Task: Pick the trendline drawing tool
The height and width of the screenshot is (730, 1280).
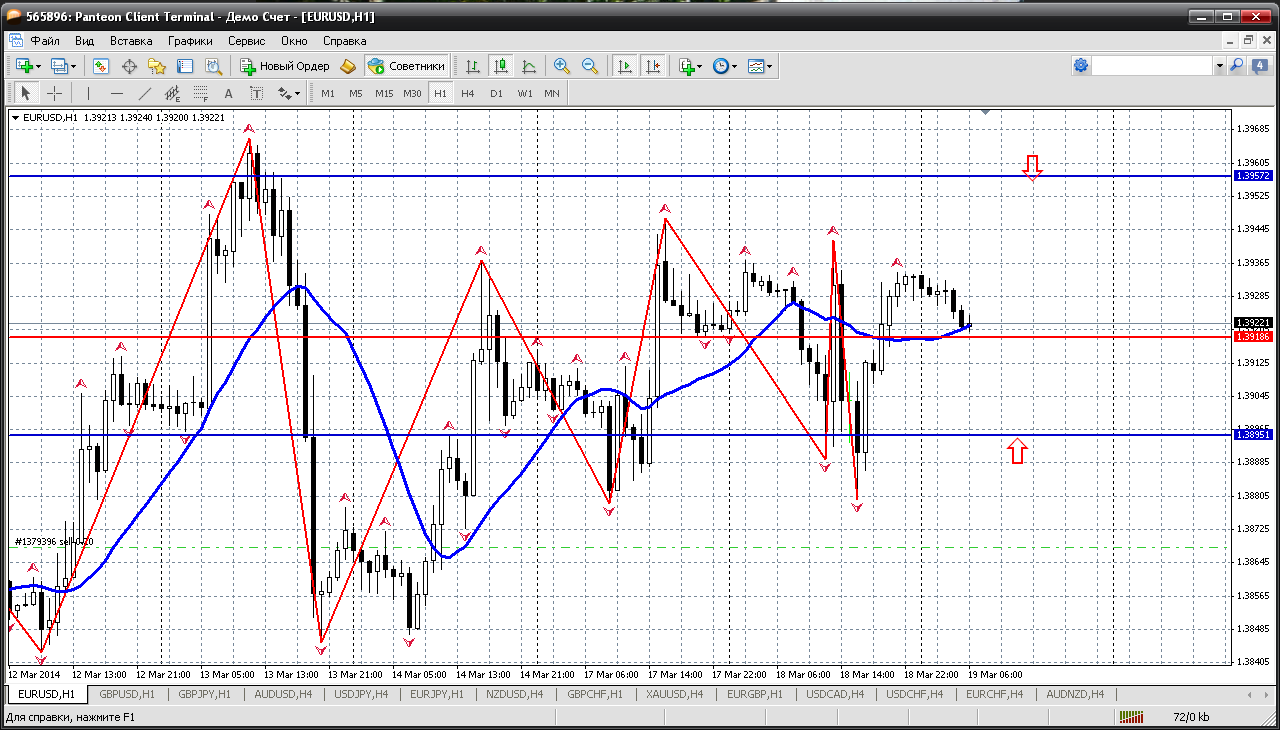Action: [145, 93]
